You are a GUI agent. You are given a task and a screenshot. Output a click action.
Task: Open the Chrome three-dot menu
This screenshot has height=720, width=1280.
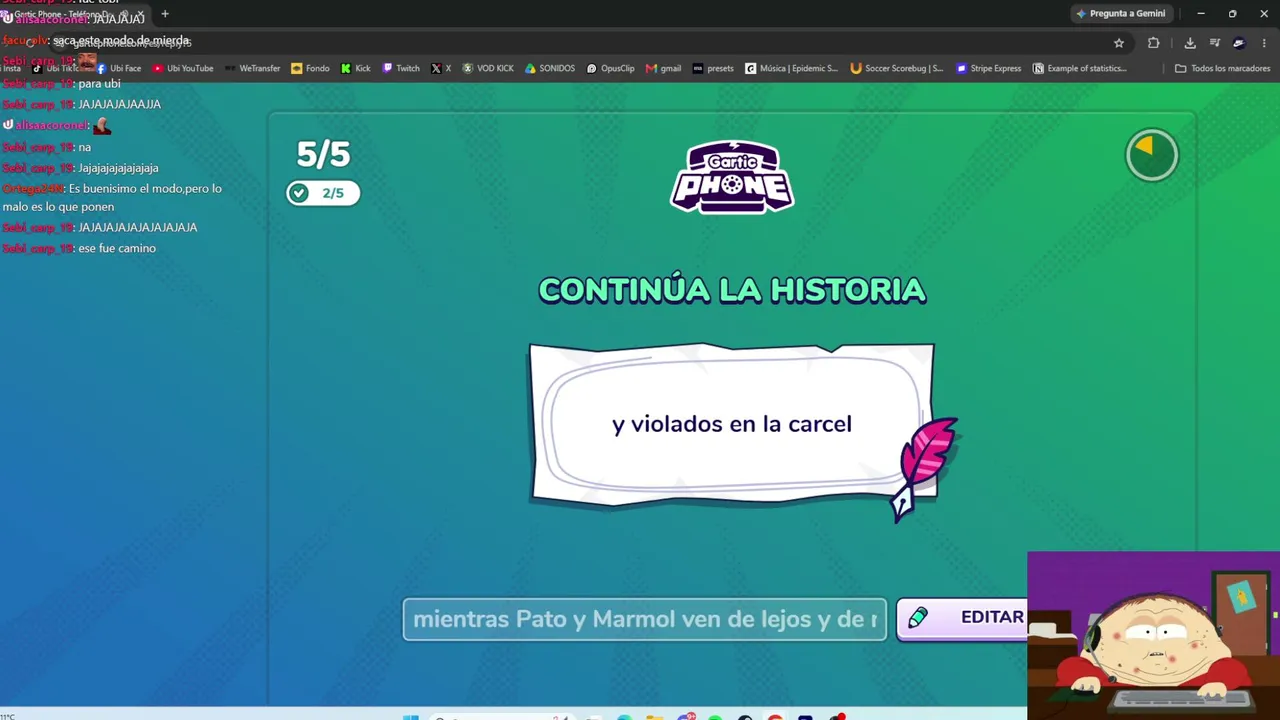1265,43
